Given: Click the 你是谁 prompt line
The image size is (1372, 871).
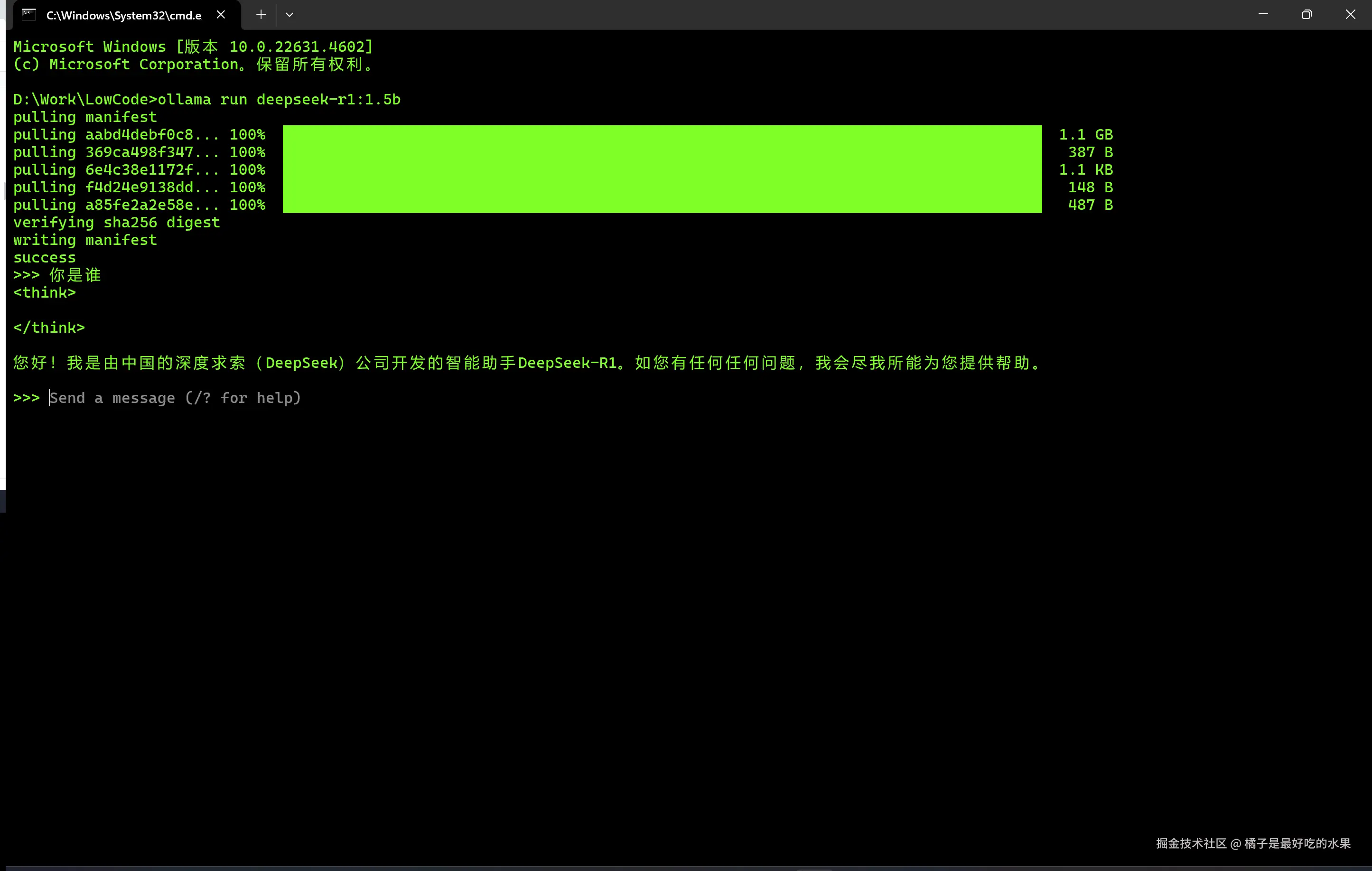Looking at the screenshot, I should [57, 275].
